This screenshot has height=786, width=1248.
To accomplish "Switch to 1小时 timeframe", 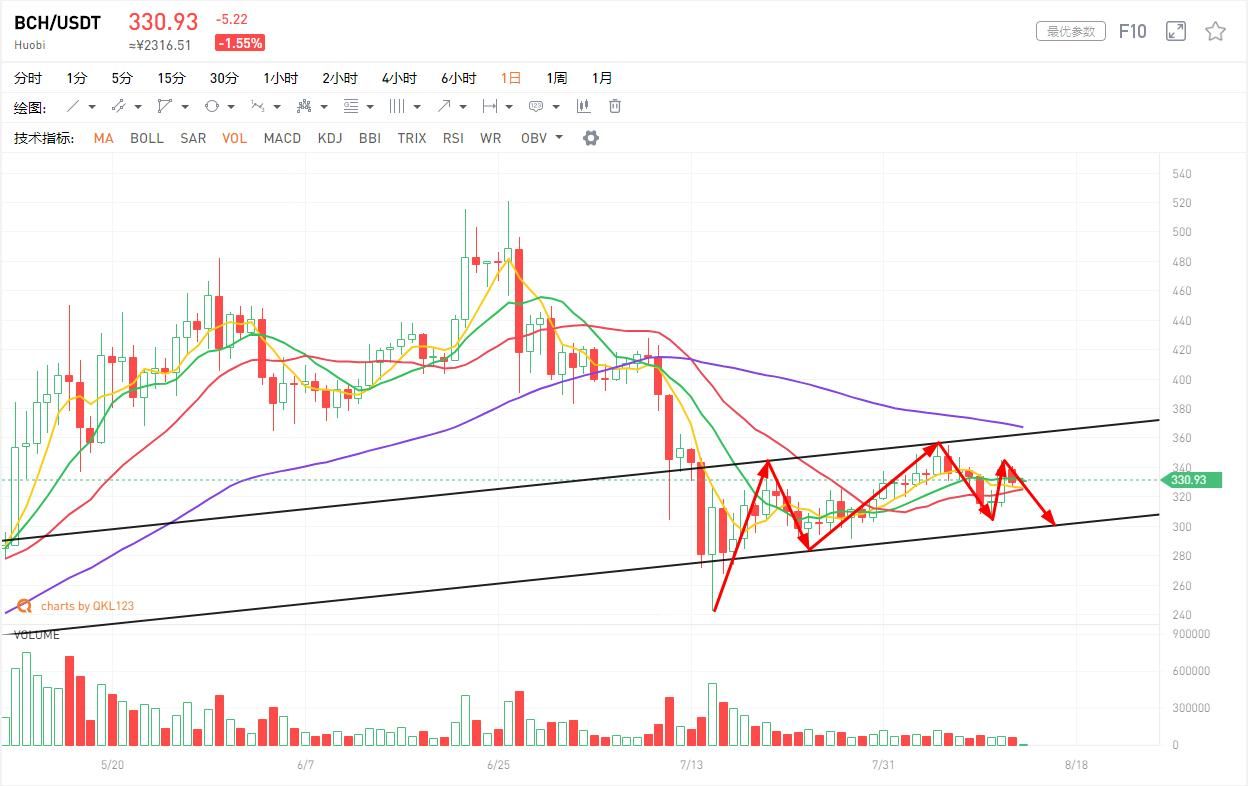I will [281, 78].
